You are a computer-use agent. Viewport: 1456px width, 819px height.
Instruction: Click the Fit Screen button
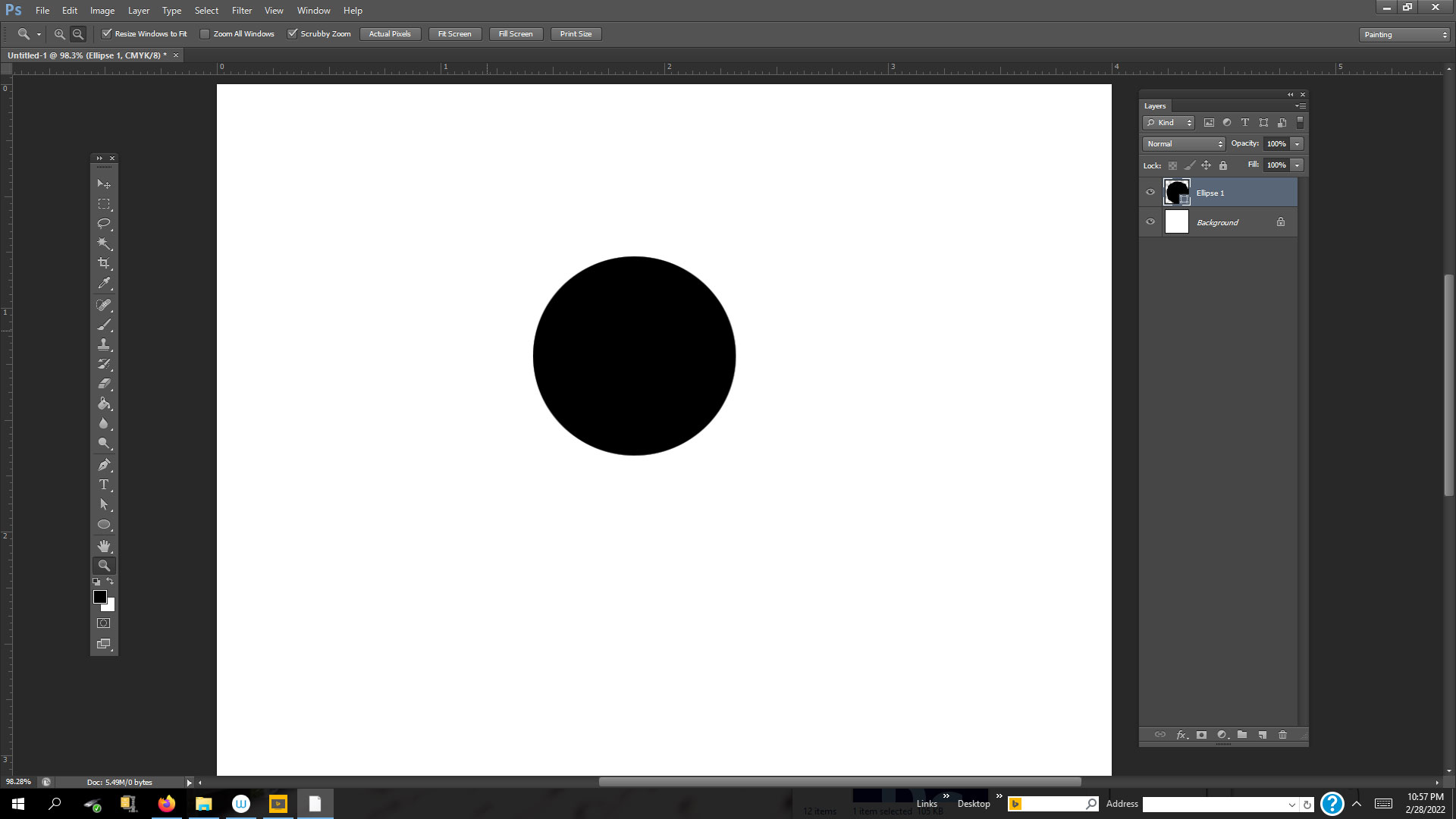tap(454, 33)
